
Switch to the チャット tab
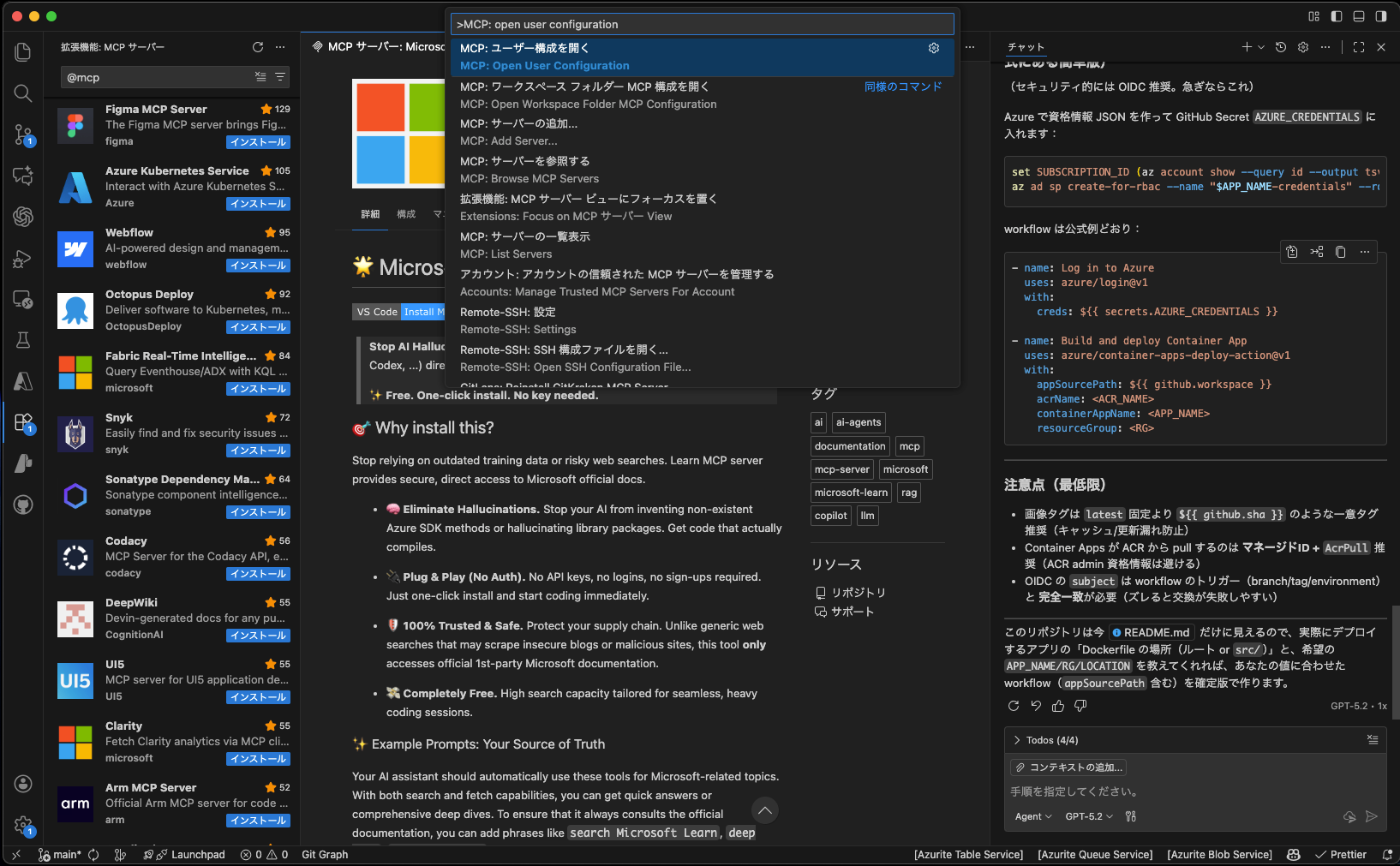[1026, 47]
